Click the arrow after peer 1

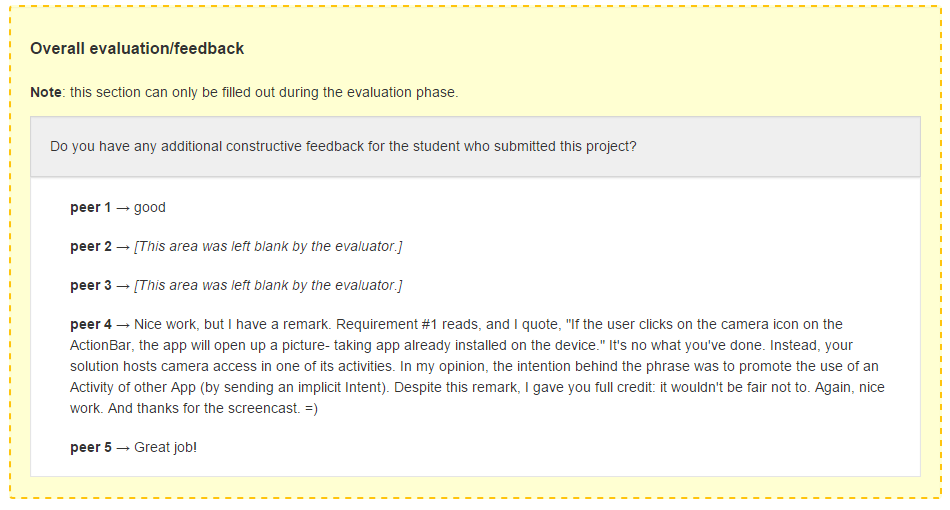[123, 208]
